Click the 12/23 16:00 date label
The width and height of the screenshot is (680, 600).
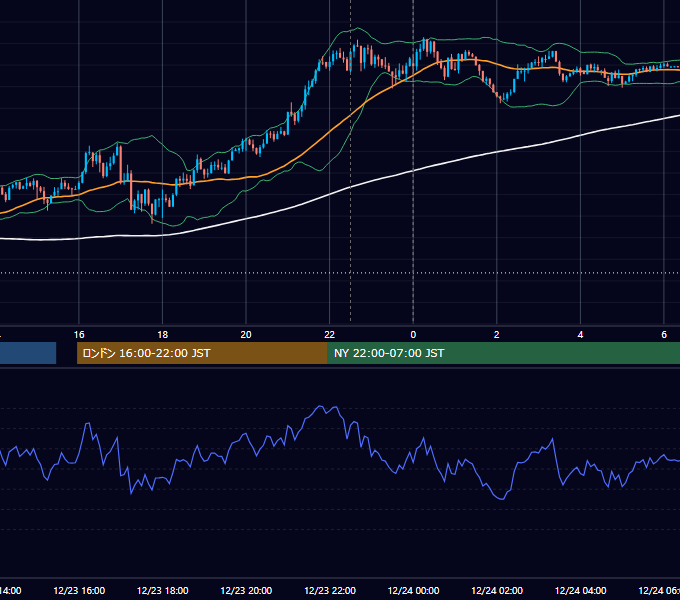[x=79, y=590]
